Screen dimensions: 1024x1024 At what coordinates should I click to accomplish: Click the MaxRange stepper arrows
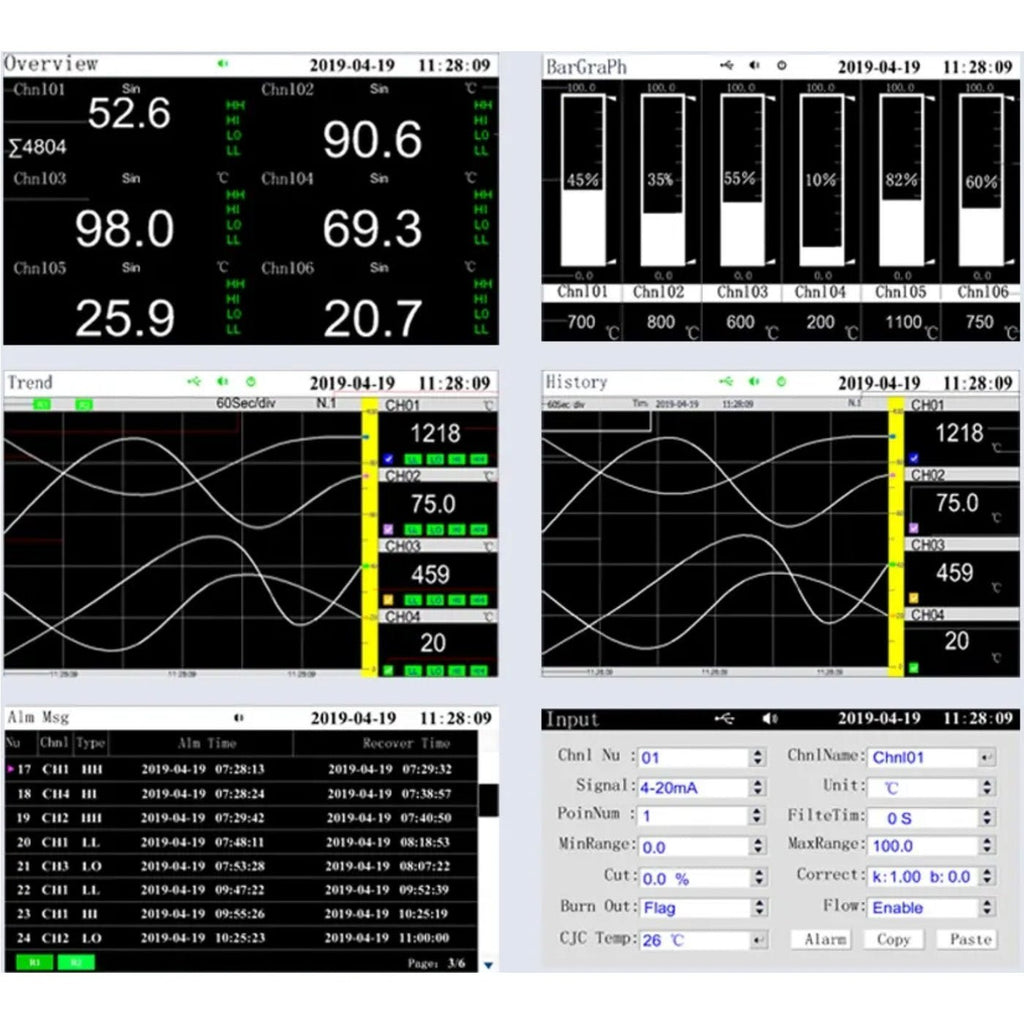[x=987, y=846]
